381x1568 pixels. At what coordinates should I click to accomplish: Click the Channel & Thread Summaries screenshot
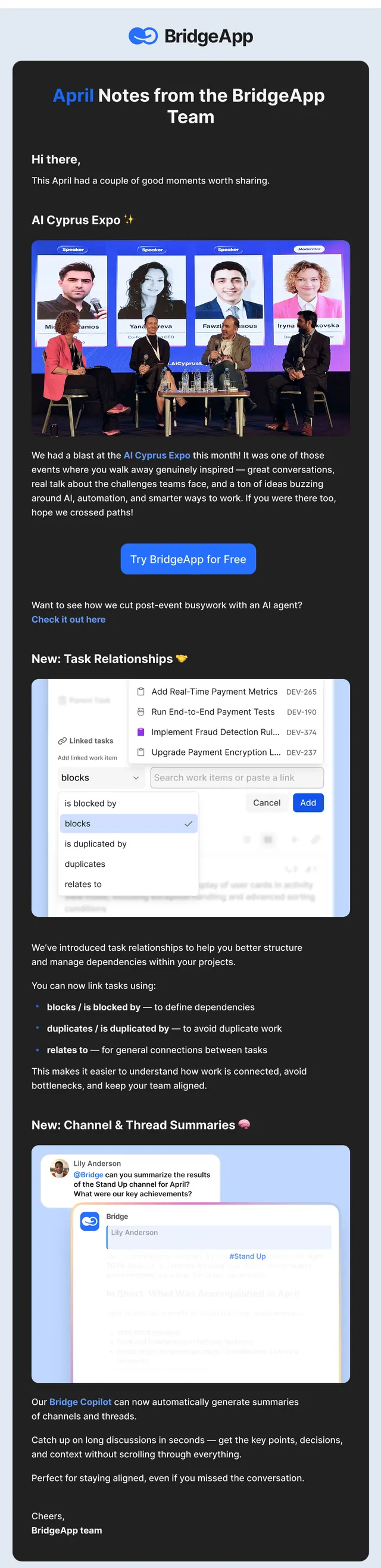pyautogui.click(x=190, y=1264)
